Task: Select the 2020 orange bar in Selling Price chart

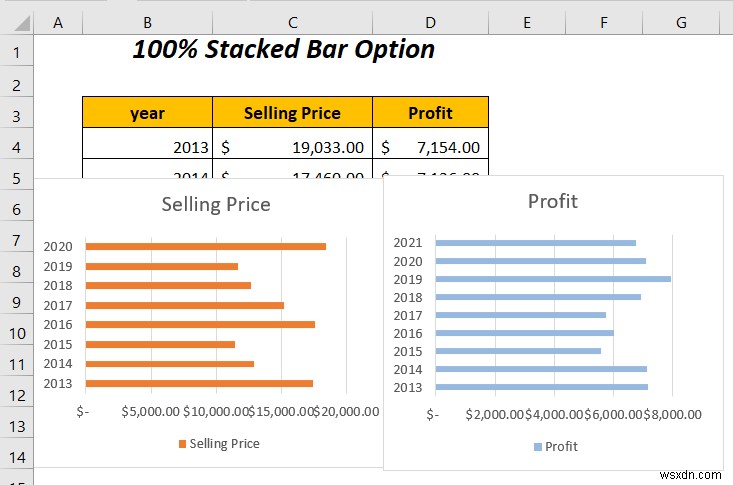Action: click(206, 246)
